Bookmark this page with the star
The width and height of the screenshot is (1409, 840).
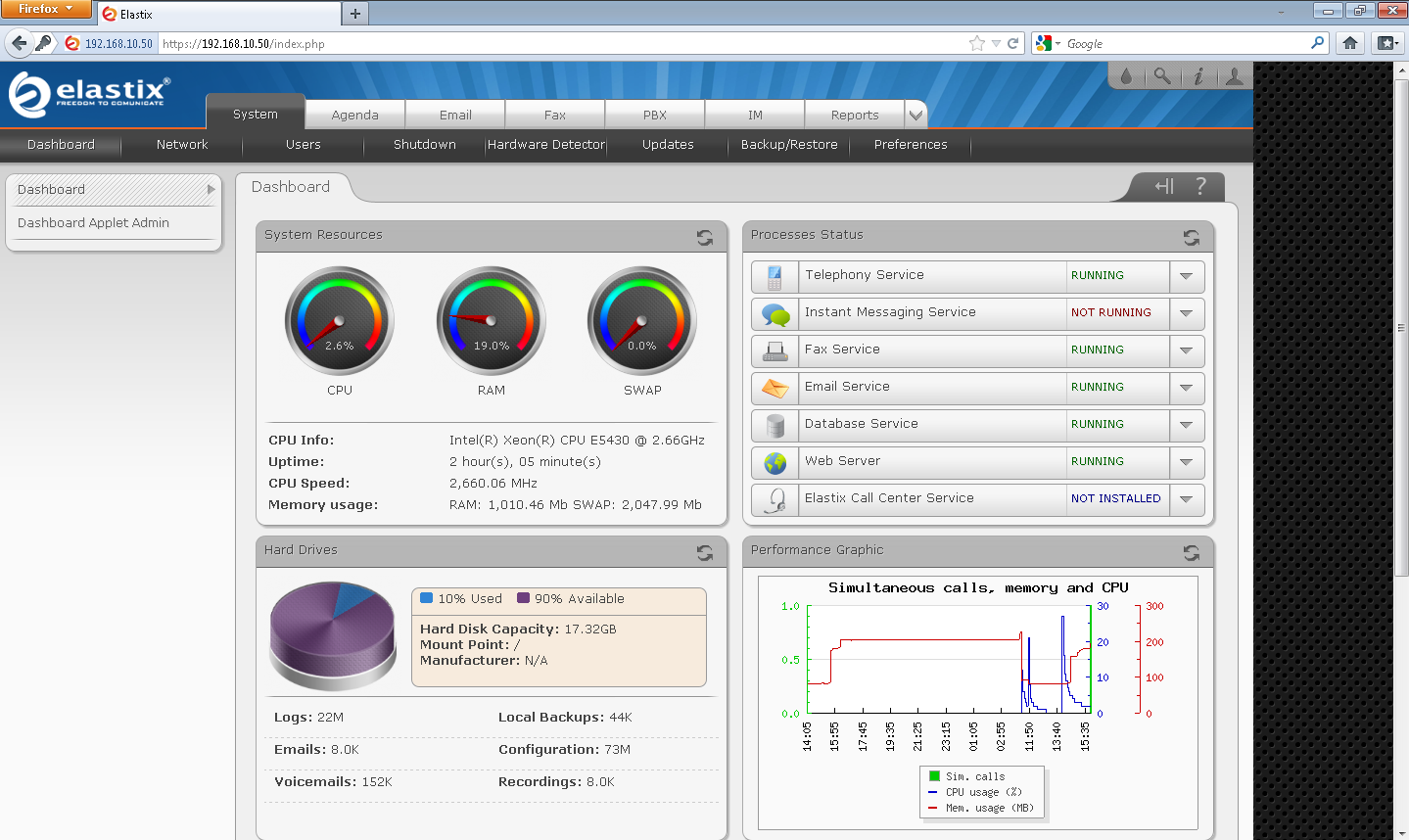pos(976,43)
